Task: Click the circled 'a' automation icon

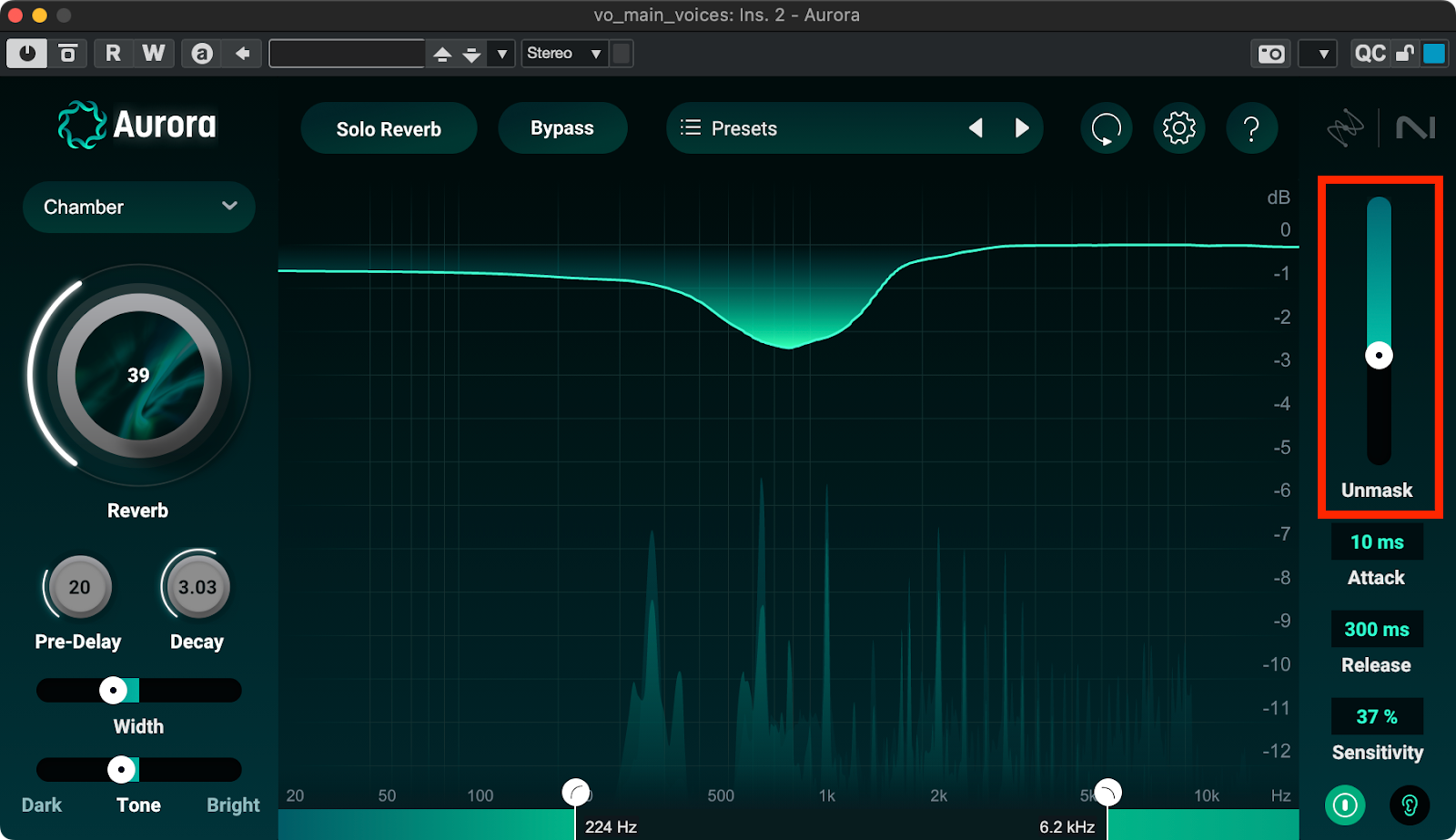Action: 202,54
